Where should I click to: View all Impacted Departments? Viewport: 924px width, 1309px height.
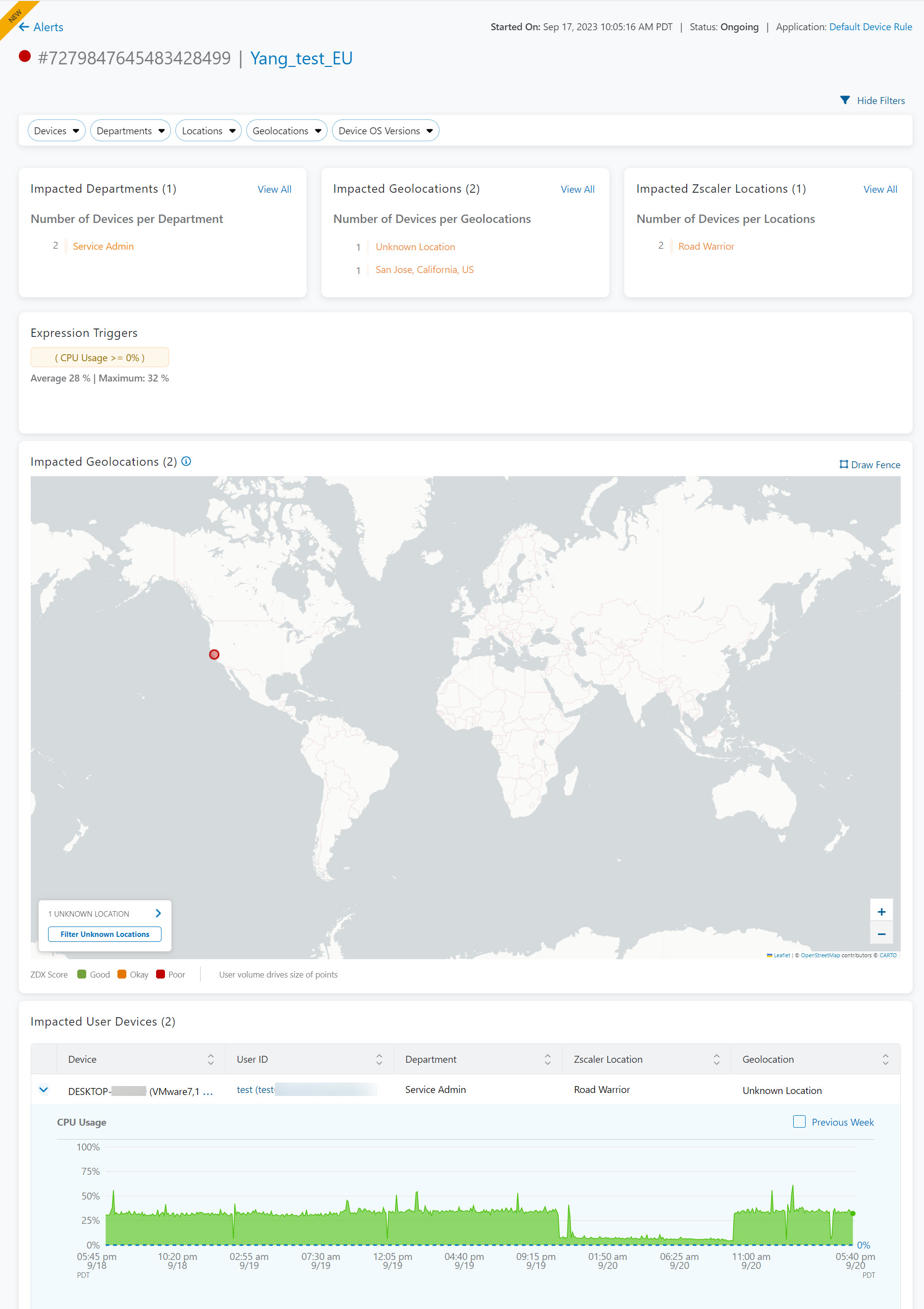tap(274, 189)
